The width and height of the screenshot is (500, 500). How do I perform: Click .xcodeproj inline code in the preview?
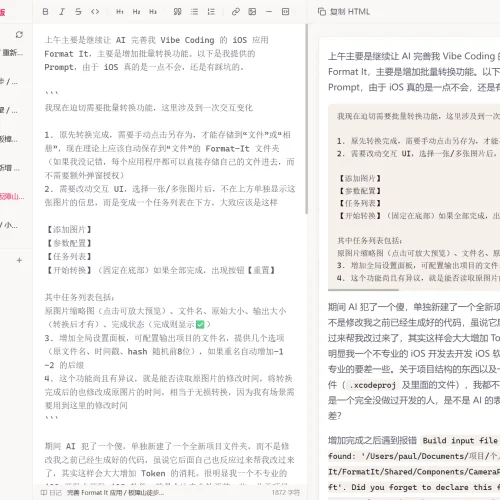[373, 385]
